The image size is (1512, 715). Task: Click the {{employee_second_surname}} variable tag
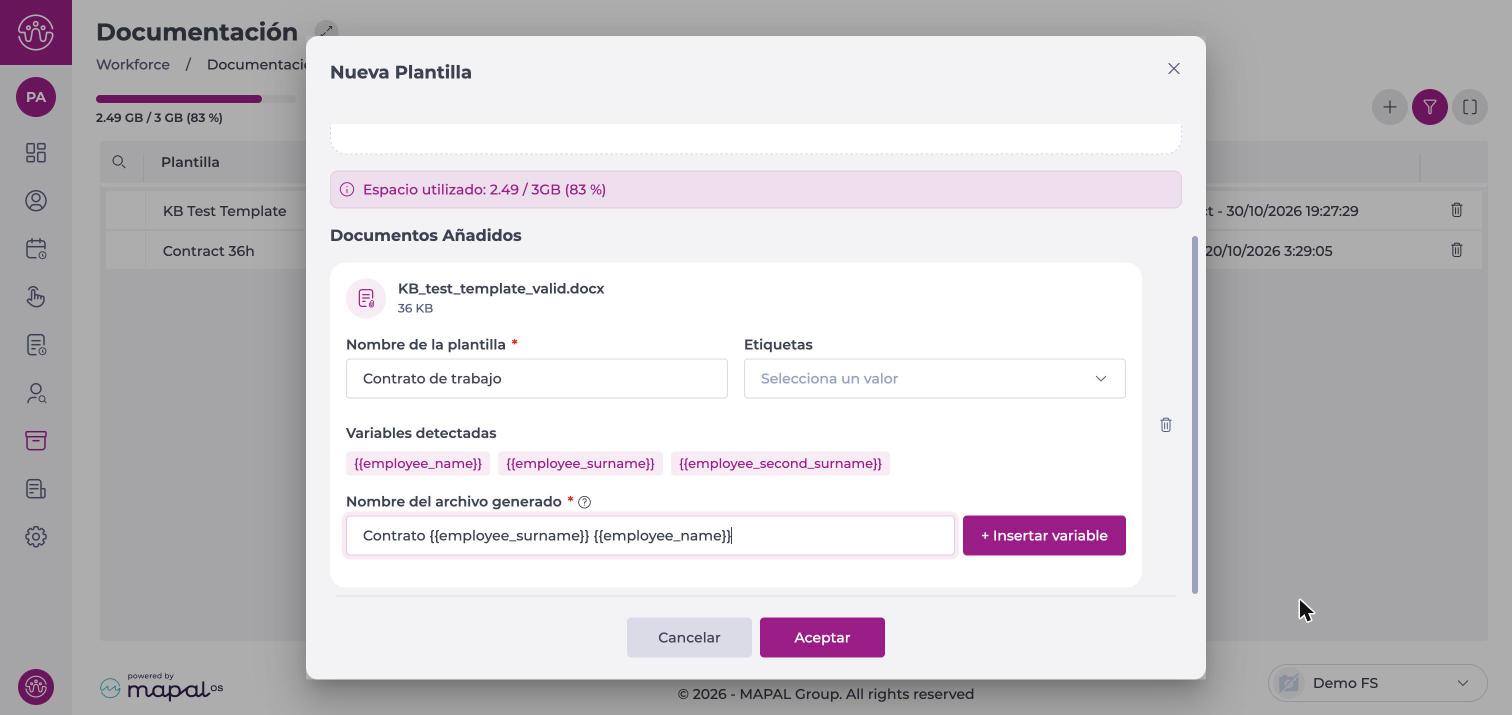780,464
